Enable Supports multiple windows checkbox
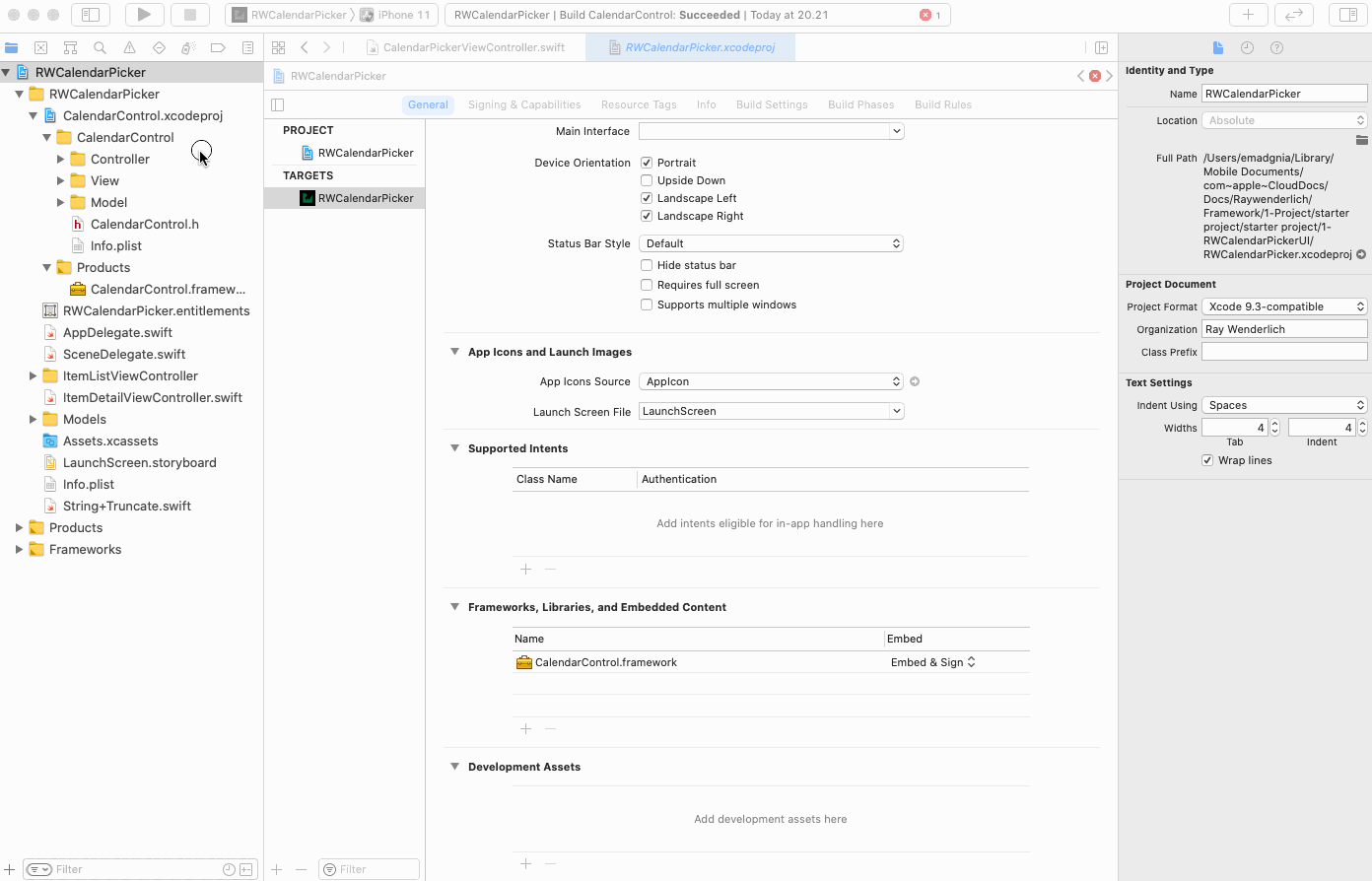1372x881 pixels. (x=647, y=305)
